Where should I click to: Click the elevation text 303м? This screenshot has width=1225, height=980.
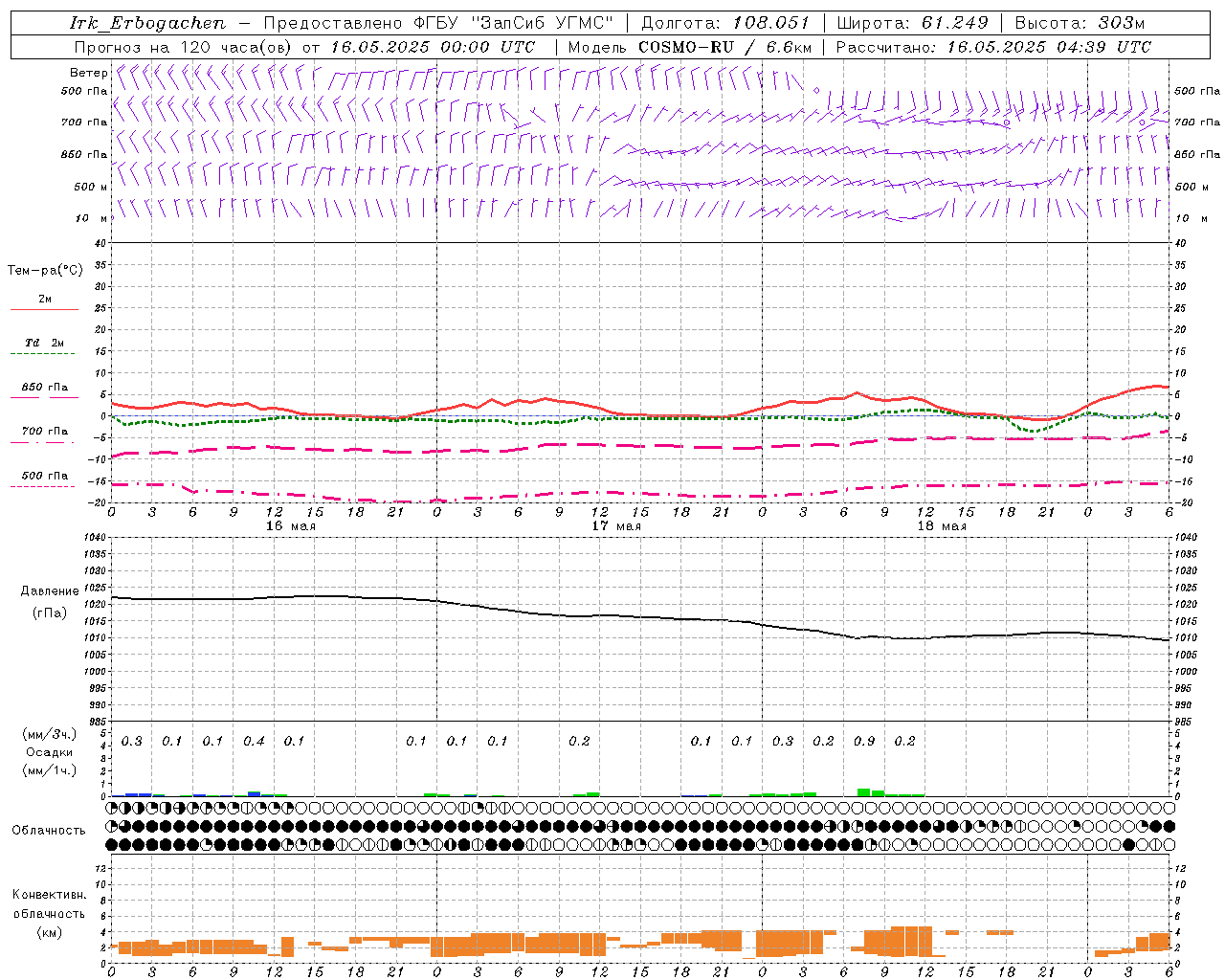[x=1122, y=23]
